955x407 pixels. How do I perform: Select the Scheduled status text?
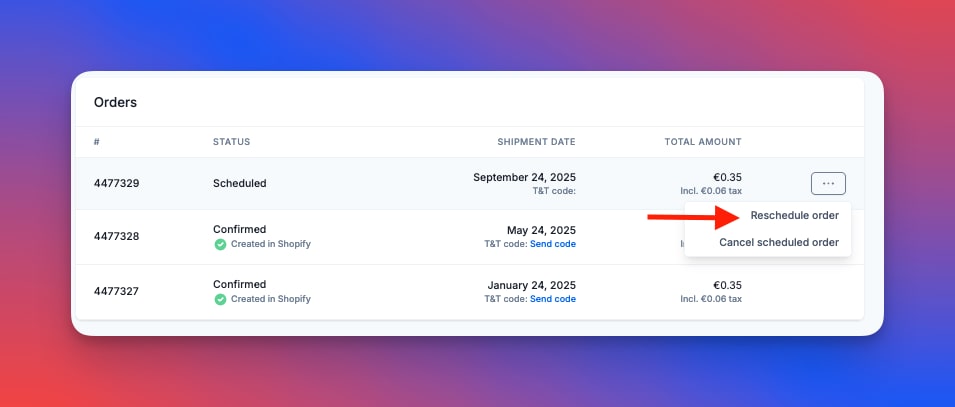239,183
